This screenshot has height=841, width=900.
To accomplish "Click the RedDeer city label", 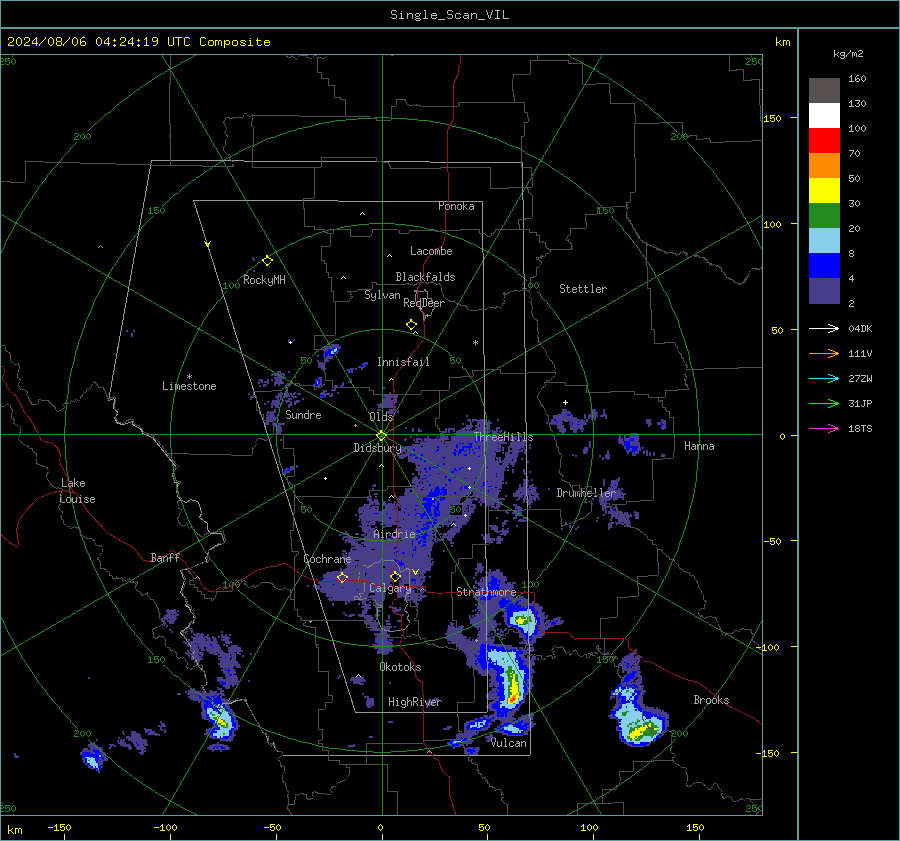I will tap(424, 303).
